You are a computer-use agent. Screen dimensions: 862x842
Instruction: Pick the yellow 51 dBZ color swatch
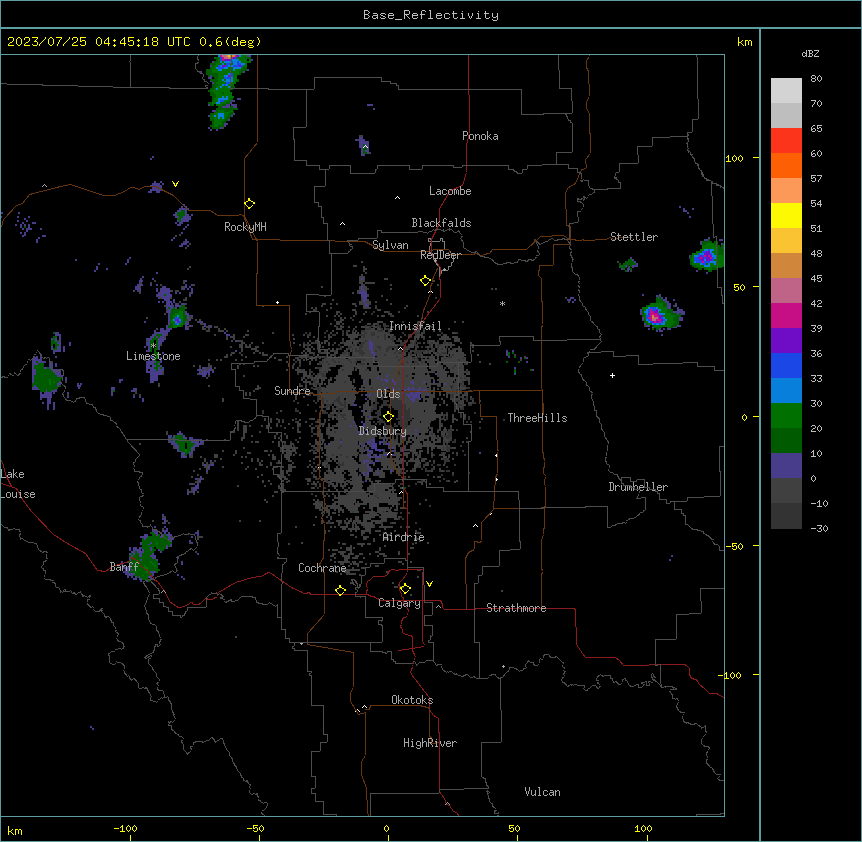tap(786, 215)
